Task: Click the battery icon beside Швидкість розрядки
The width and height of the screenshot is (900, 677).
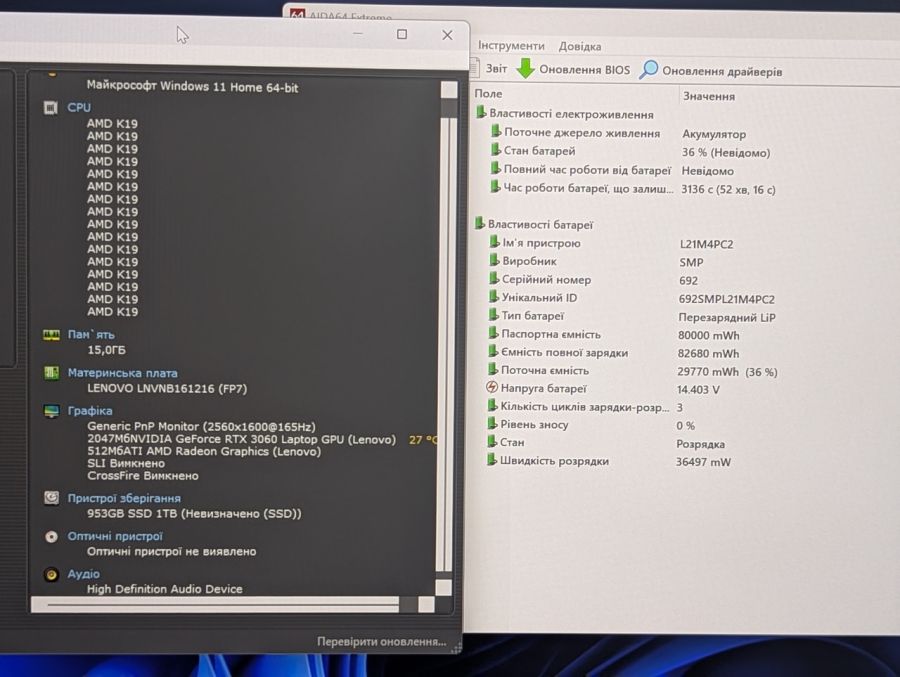Action: (491, 460)
